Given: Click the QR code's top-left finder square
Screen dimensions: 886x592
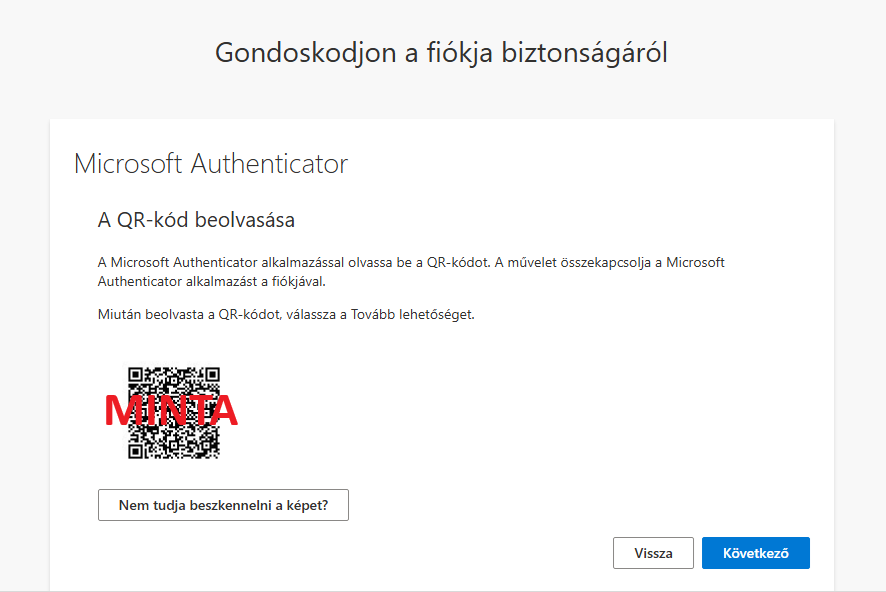Looking at the screenshot, I should coord(135,374).
